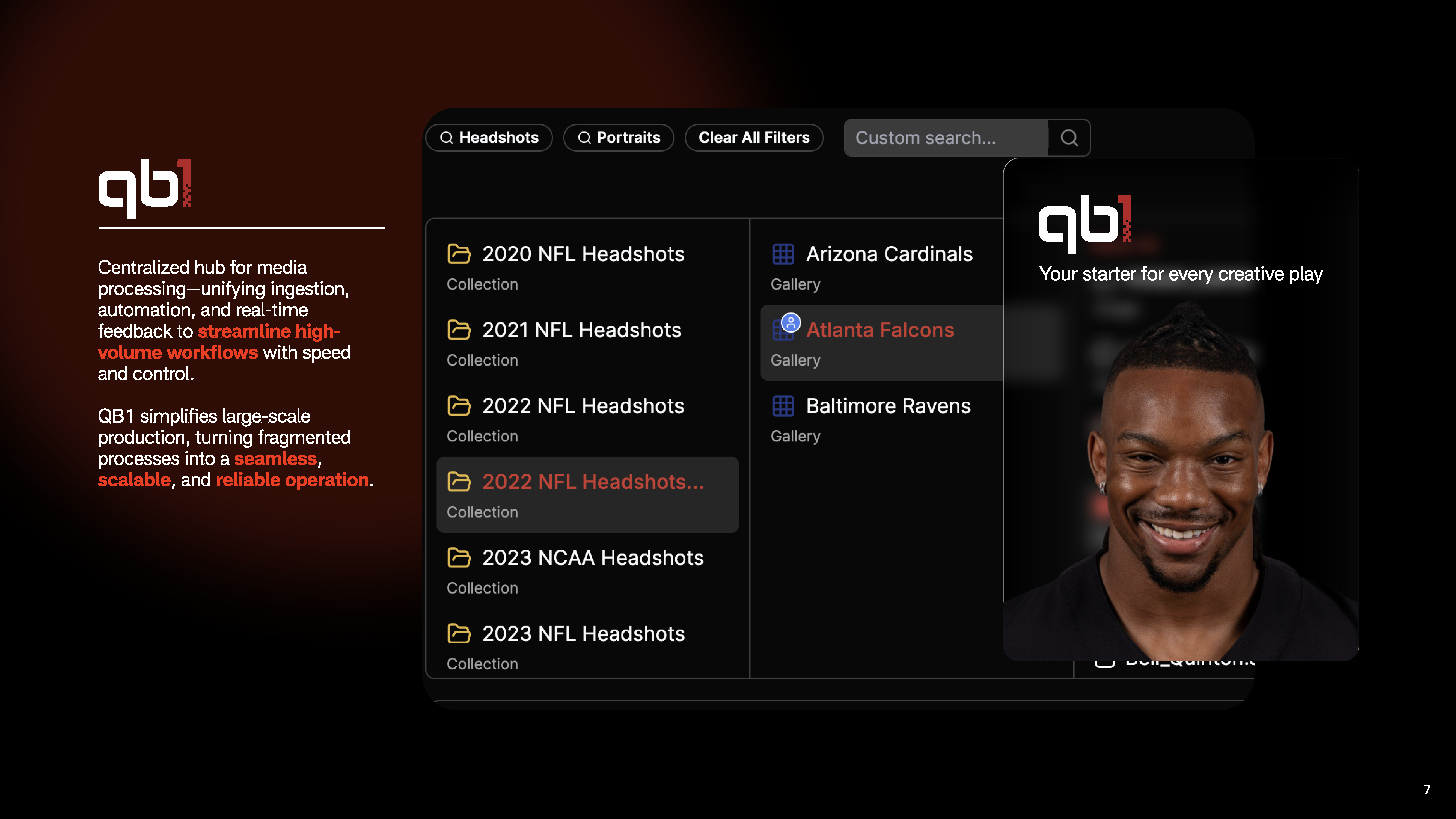Click the magnifier icon beside Custom search
The image size is (1456, 819).
(1069, 137)
